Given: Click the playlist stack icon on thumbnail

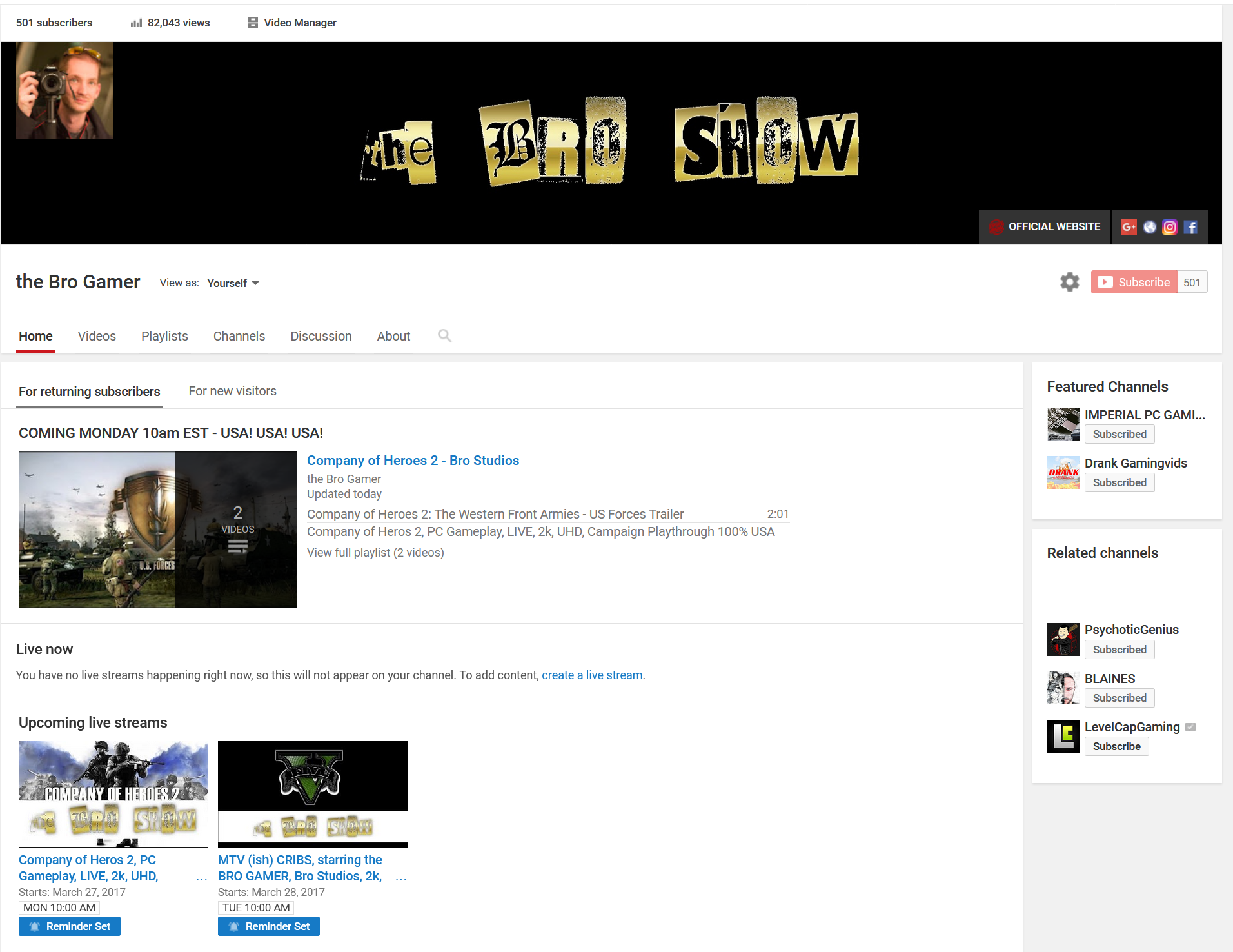Looking at the screenshot, I should click(238, 547).
